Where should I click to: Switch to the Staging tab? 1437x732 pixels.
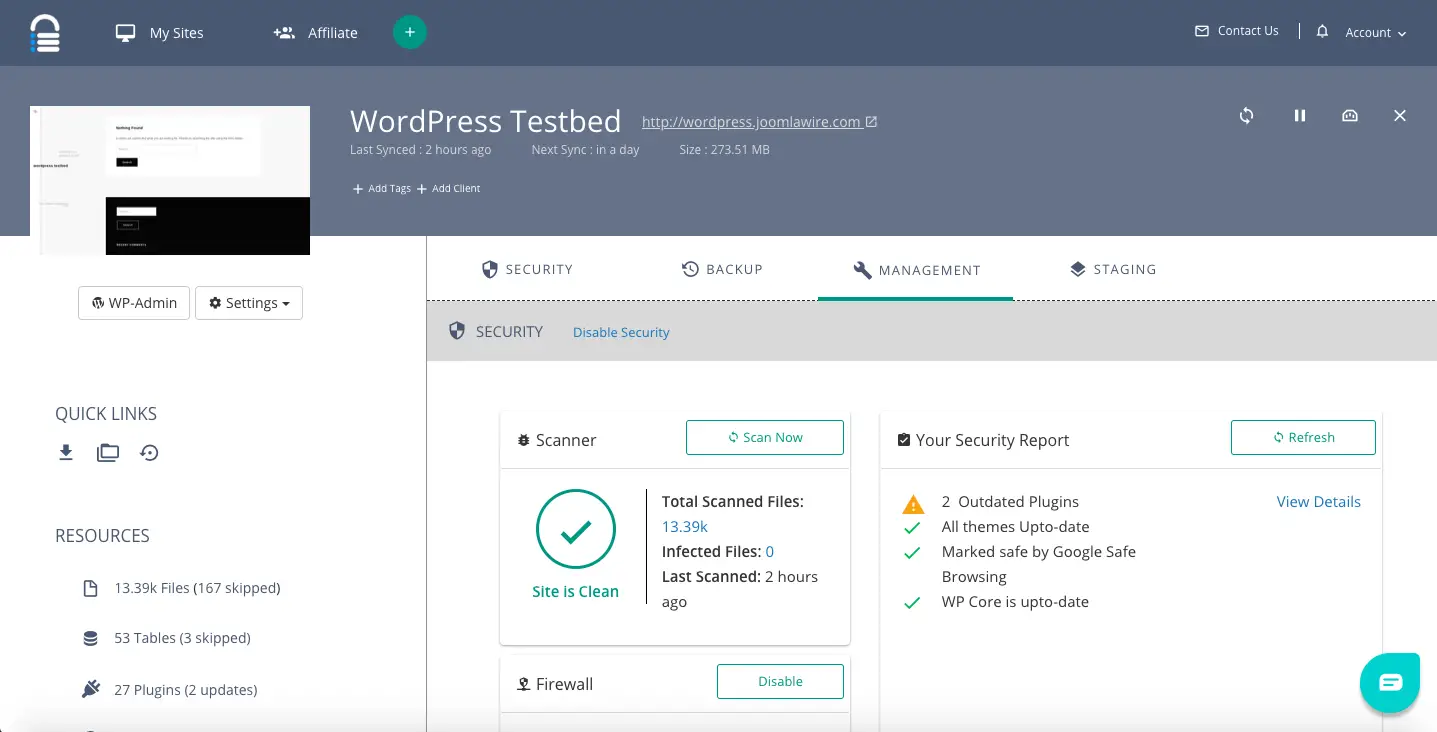[1113, 269]
